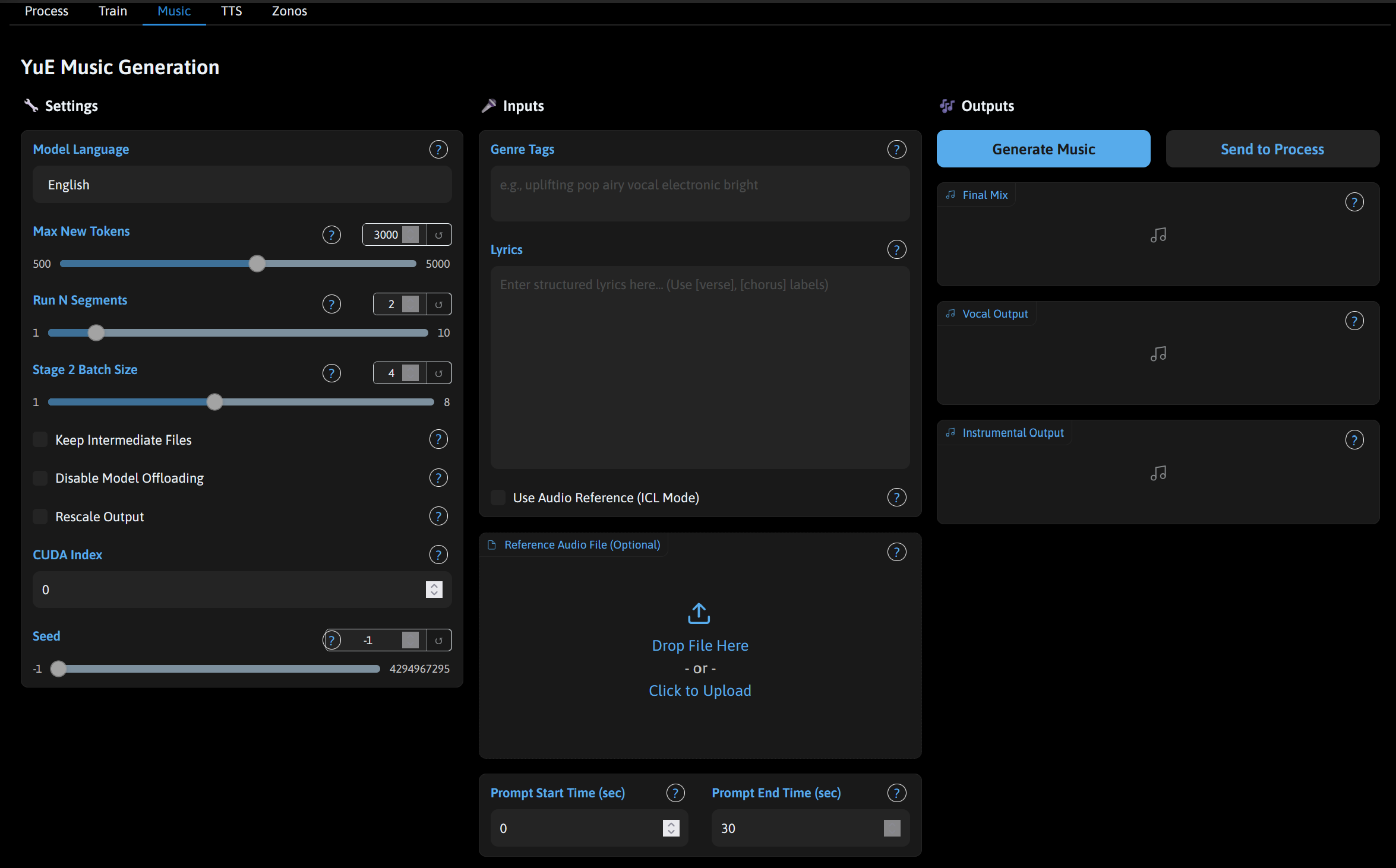The height and width of the screenshot is (868, 1396).
Task: Switch to the TTS tab
Action: 231,11
